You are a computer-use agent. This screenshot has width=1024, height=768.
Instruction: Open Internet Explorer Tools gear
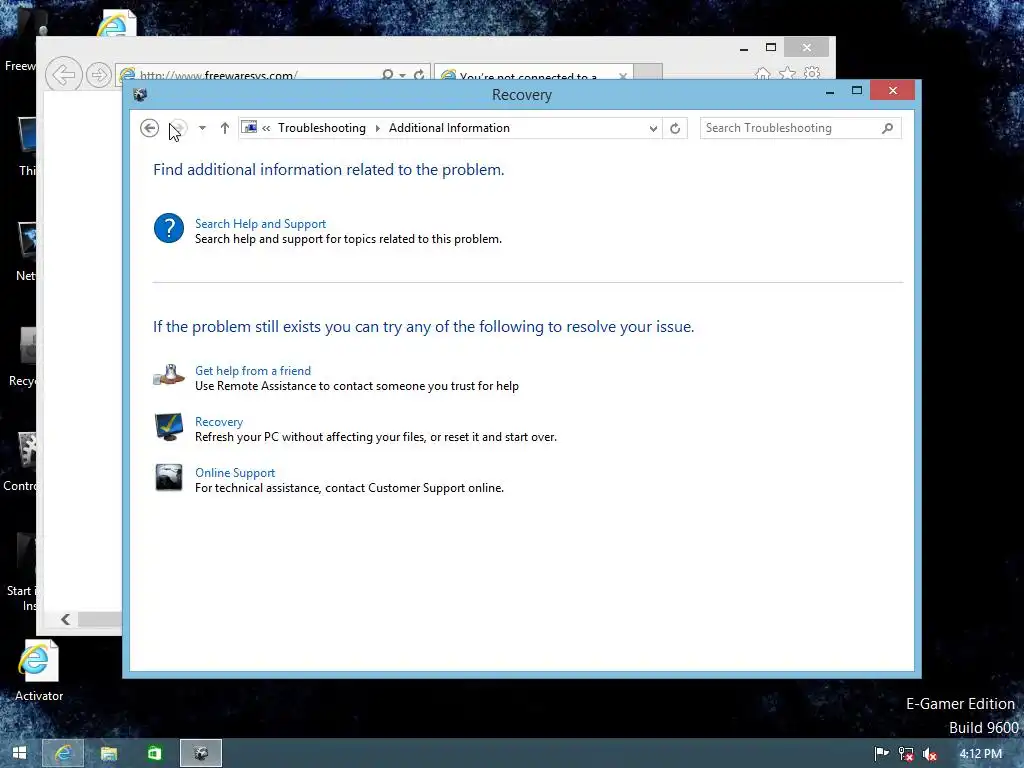(812, 73)
